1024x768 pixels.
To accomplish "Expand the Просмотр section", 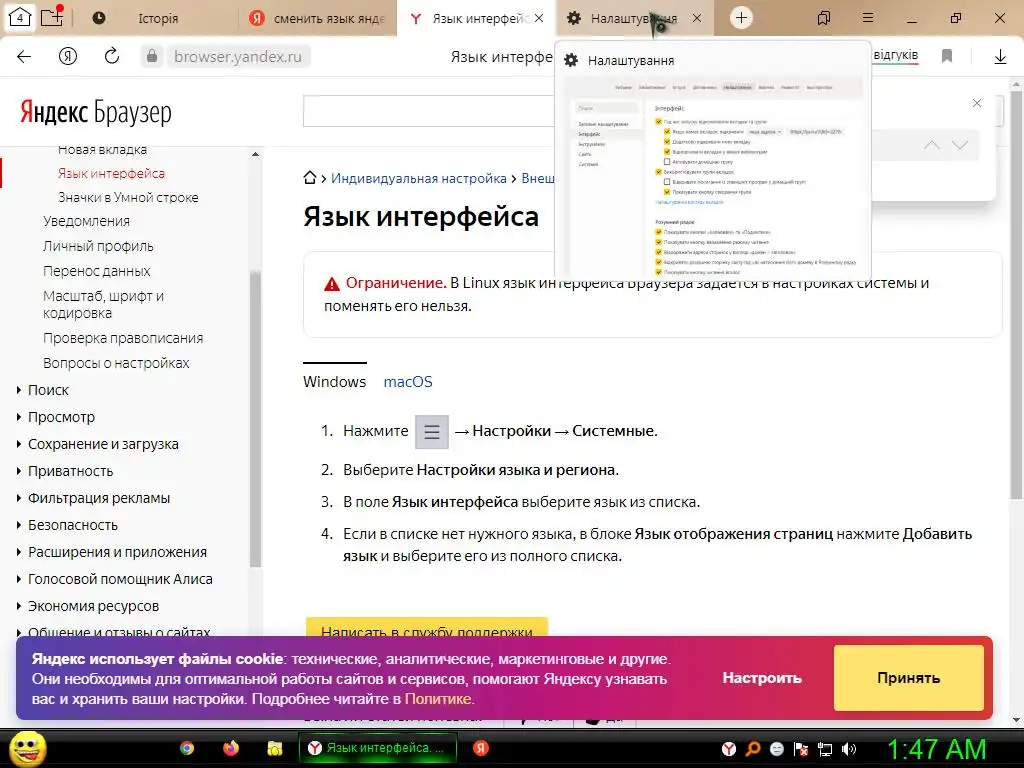I will point(61,417).
